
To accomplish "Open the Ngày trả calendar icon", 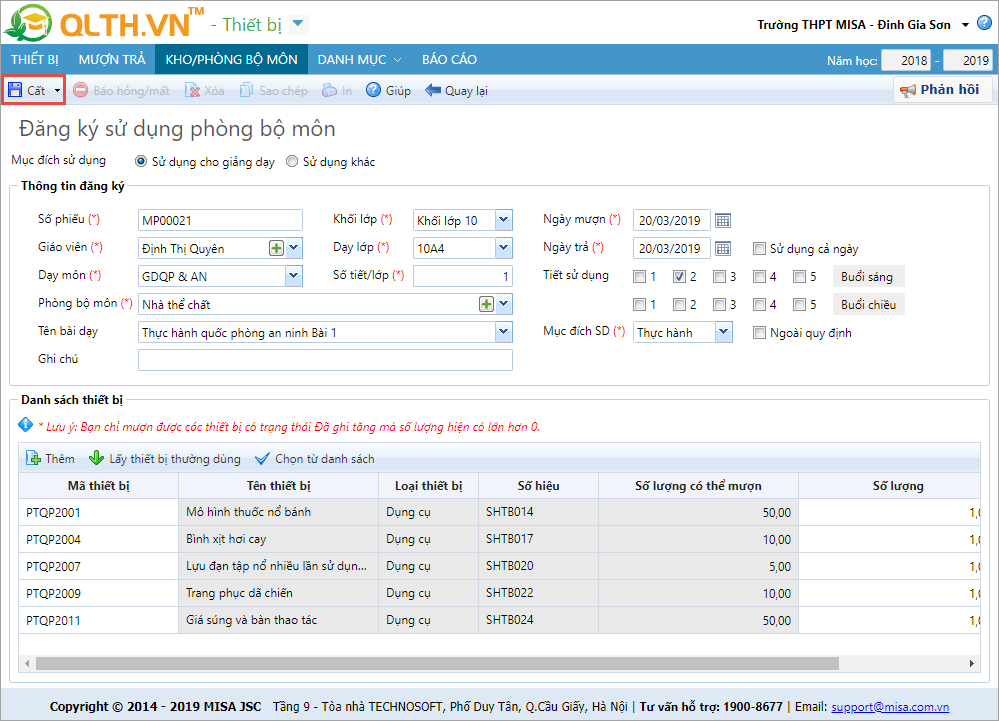I will coord(722,248).
